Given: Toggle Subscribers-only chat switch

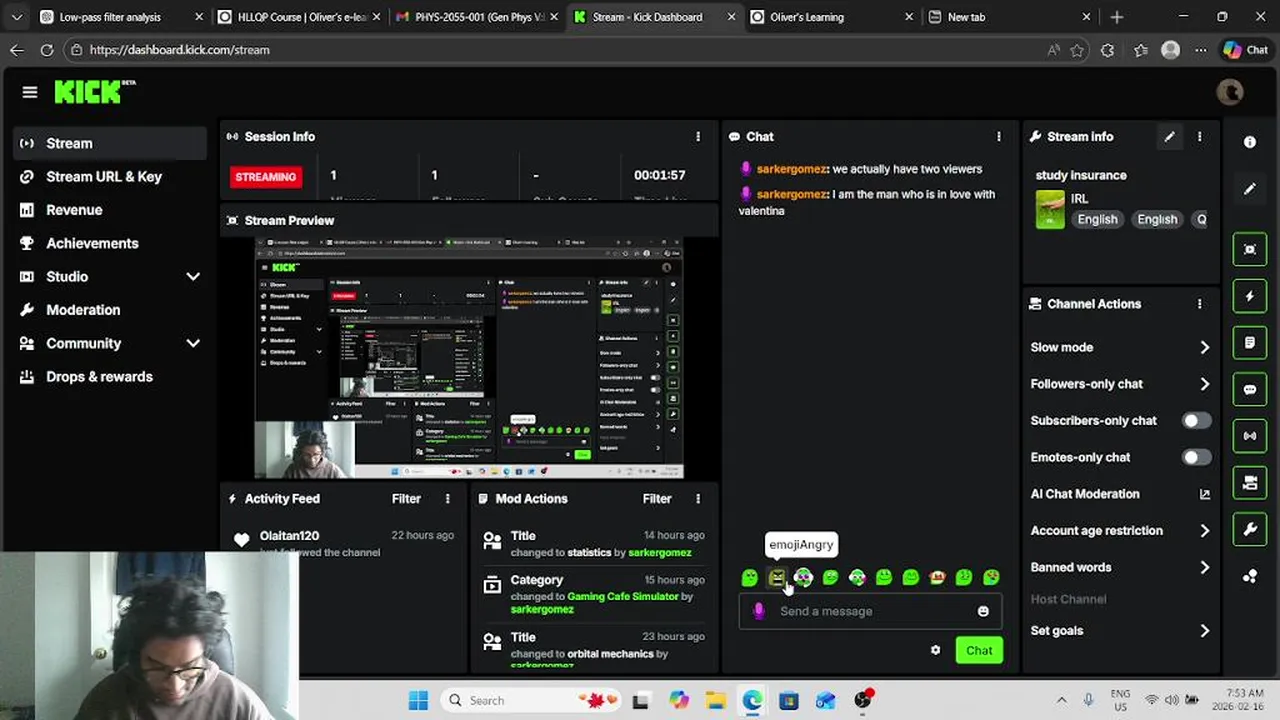Looking at the screenshot, I should [x=1196, y=421].
